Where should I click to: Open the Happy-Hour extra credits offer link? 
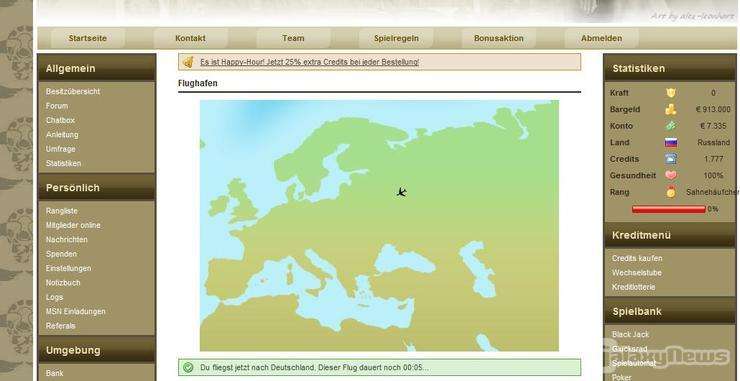click(310, 62)
